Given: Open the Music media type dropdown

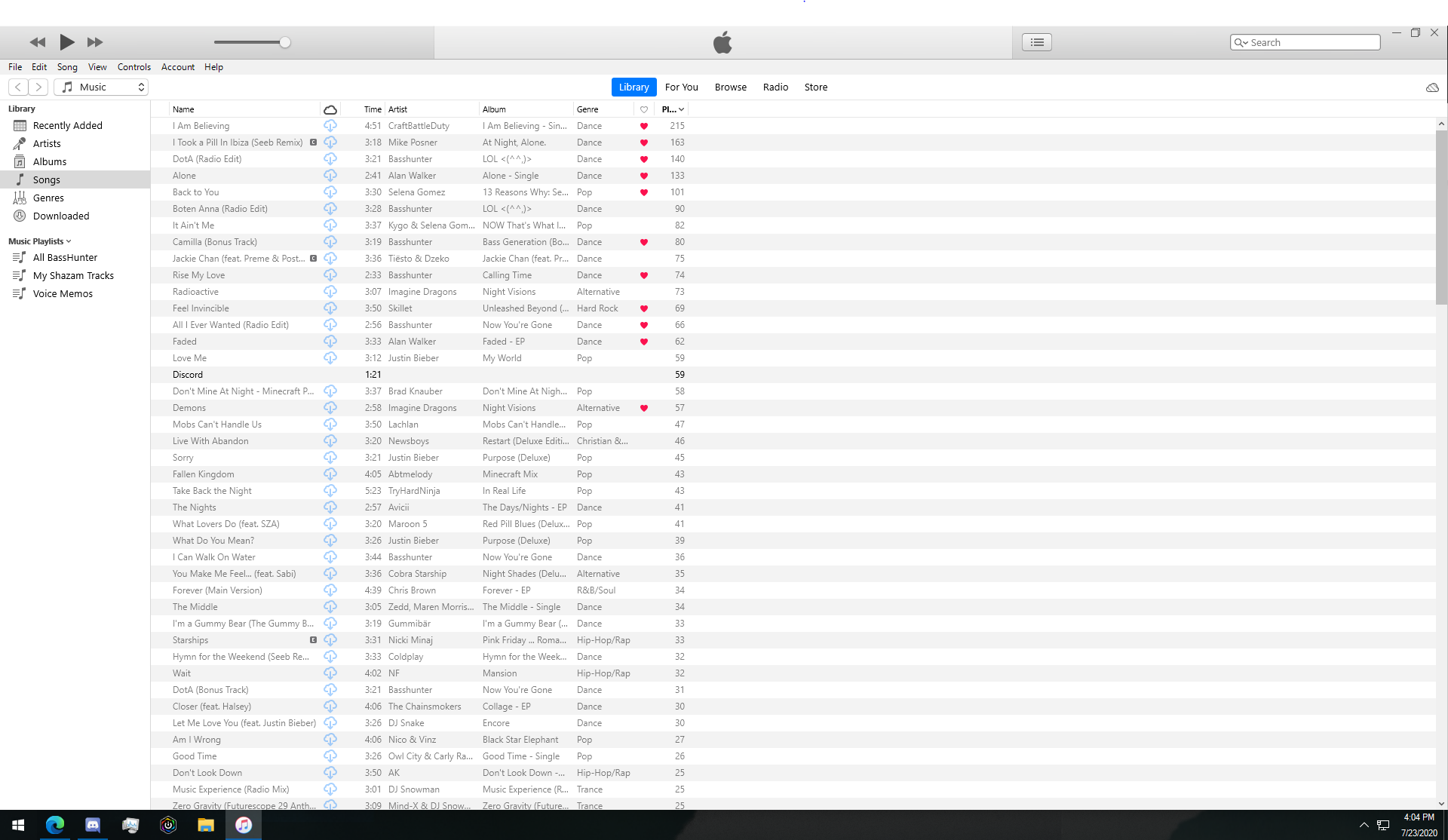Looking at the screenshot, I should [x=101, y=87].
